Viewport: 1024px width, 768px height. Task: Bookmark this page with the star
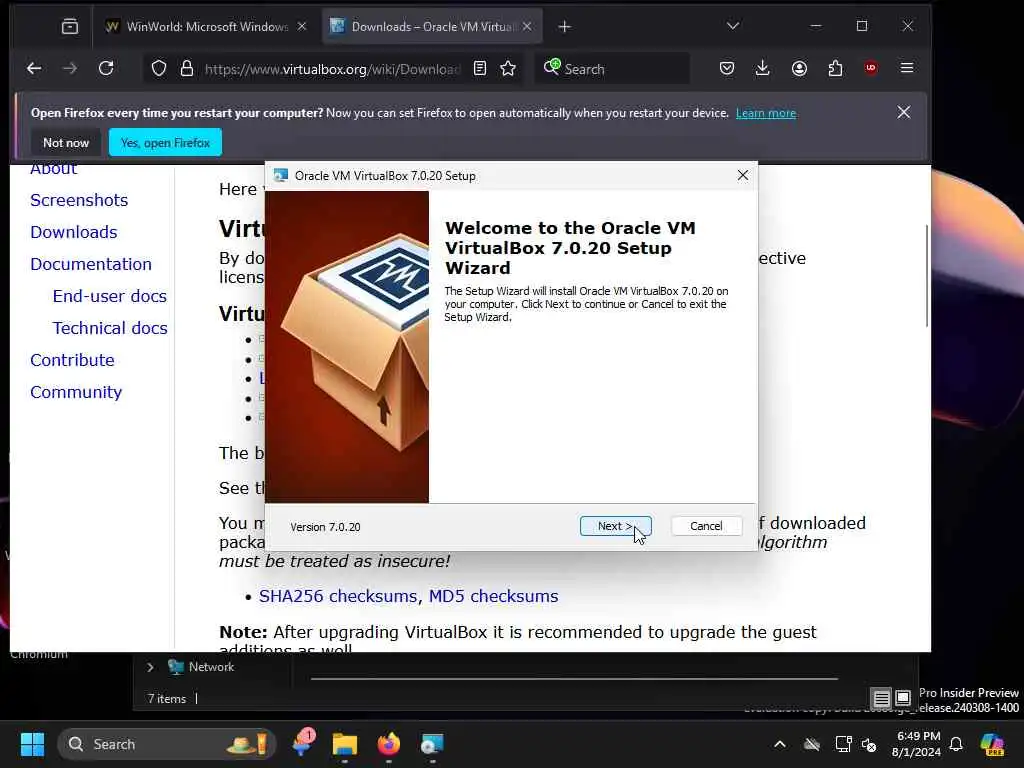click(508, 69)
